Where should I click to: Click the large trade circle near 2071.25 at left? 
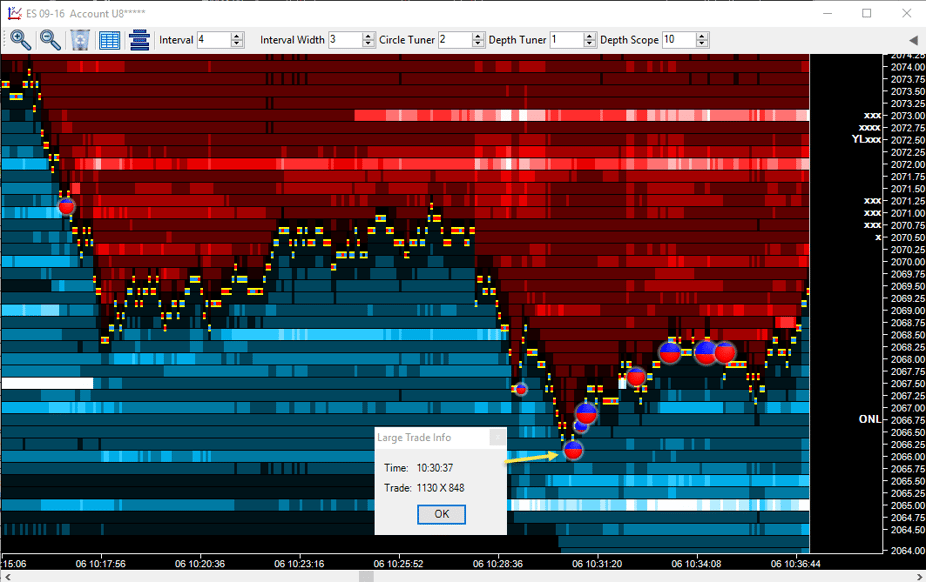point(66,206)
